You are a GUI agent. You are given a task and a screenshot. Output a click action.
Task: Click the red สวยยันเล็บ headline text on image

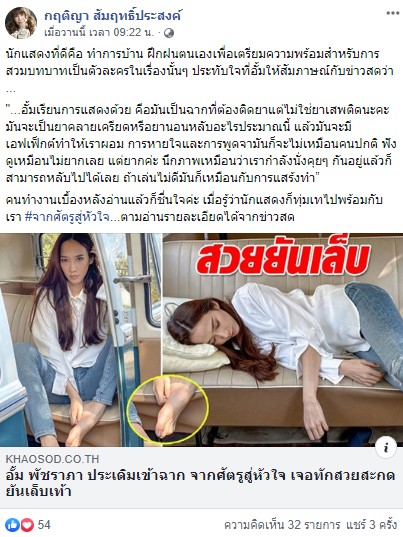[283, 260]
